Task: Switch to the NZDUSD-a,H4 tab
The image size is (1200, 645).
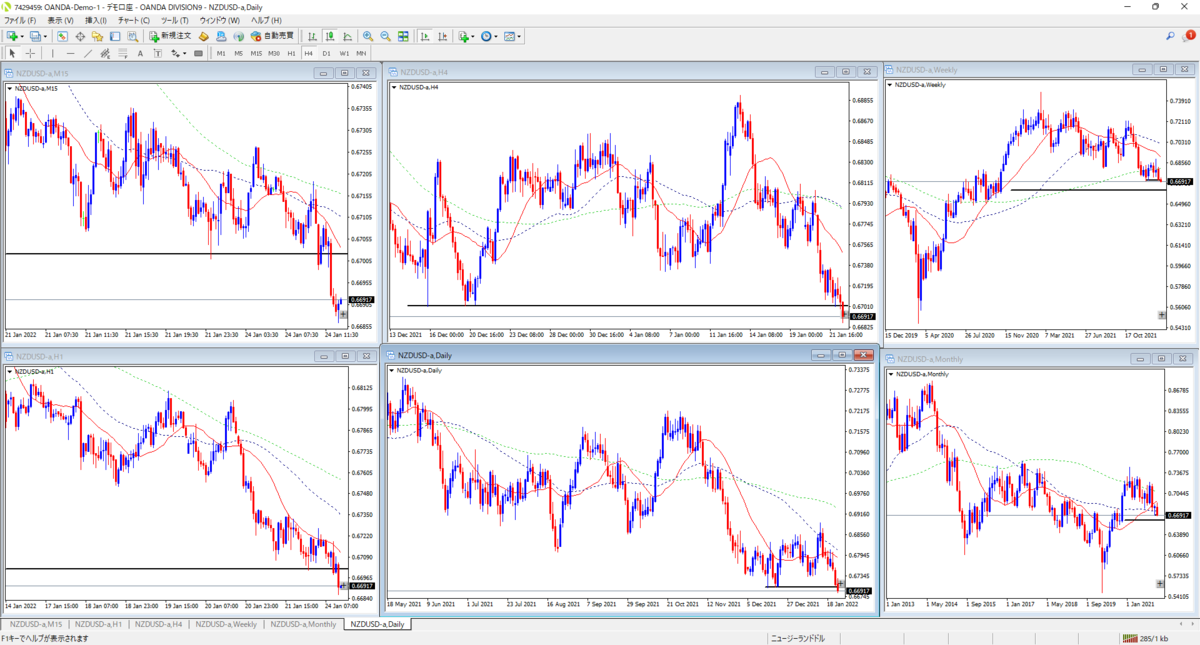Action: 158,624
